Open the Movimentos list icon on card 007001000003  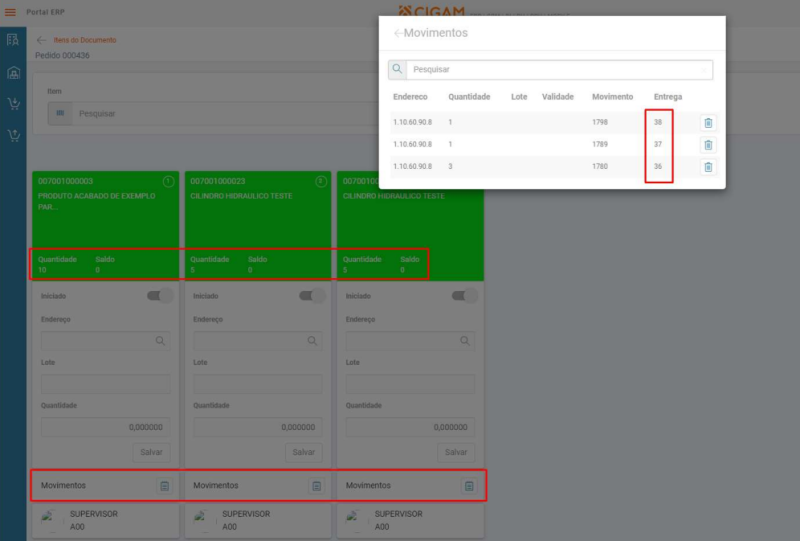(x=164, y=486)
